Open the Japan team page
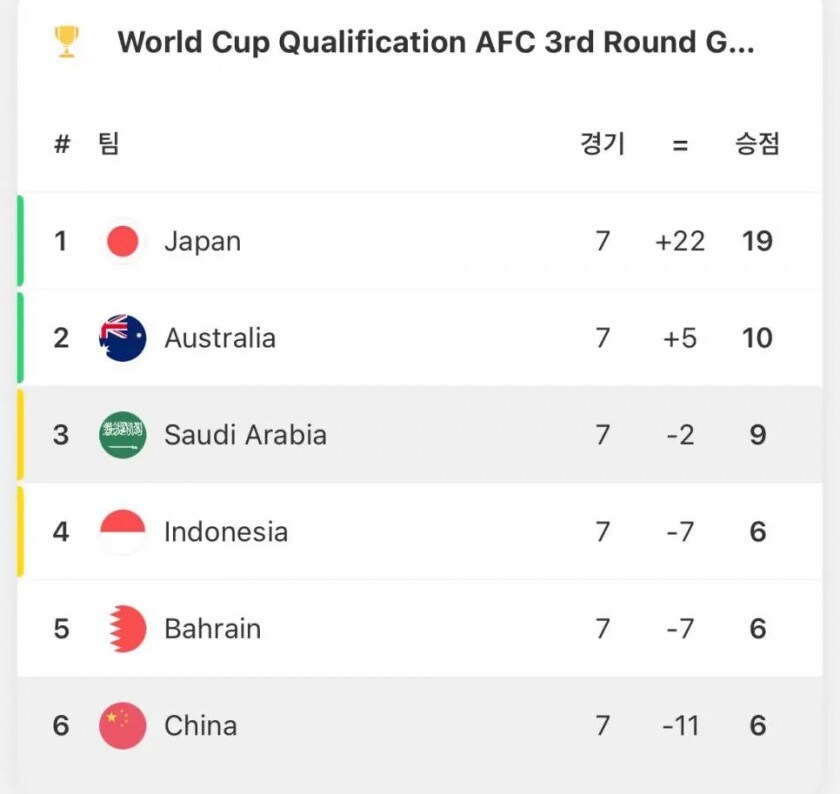Image resolution: width=840 pixels, height=794 pixels. pos(203,240)
